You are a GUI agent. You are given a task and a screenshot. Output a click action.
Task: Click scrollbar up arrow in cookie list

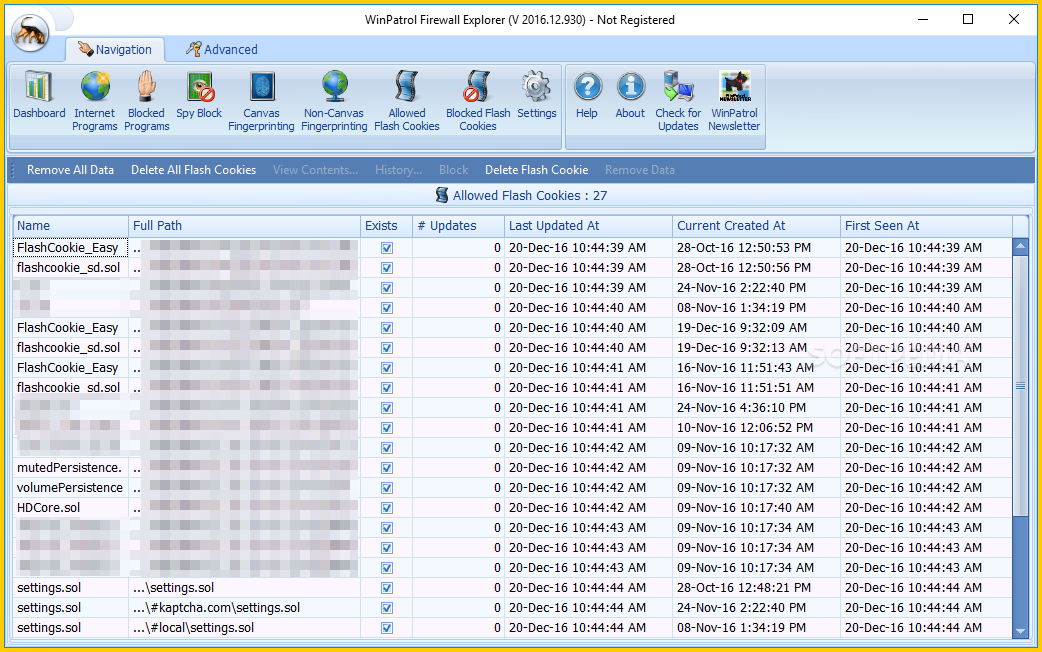[x=1020, y=247]
